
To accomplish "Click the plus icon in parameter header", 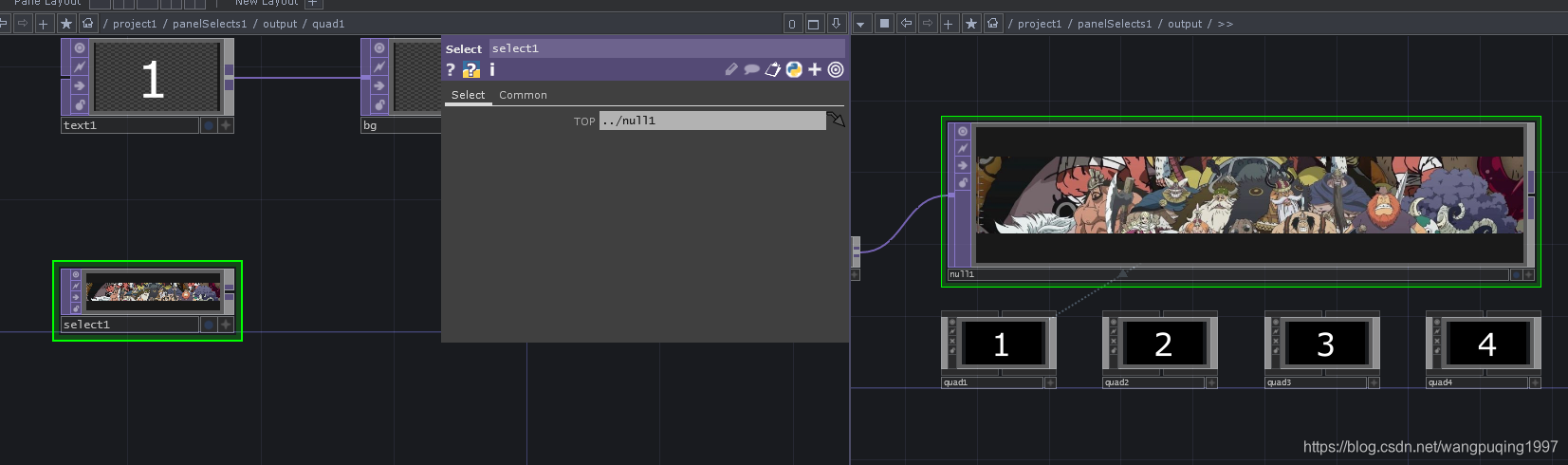I will [x=815, y=69].
